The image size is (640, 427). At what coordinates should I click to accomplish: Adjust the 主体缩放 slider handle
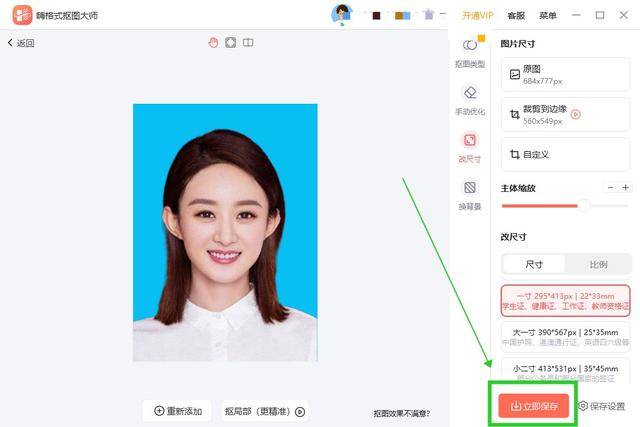[x=584, y=205]
